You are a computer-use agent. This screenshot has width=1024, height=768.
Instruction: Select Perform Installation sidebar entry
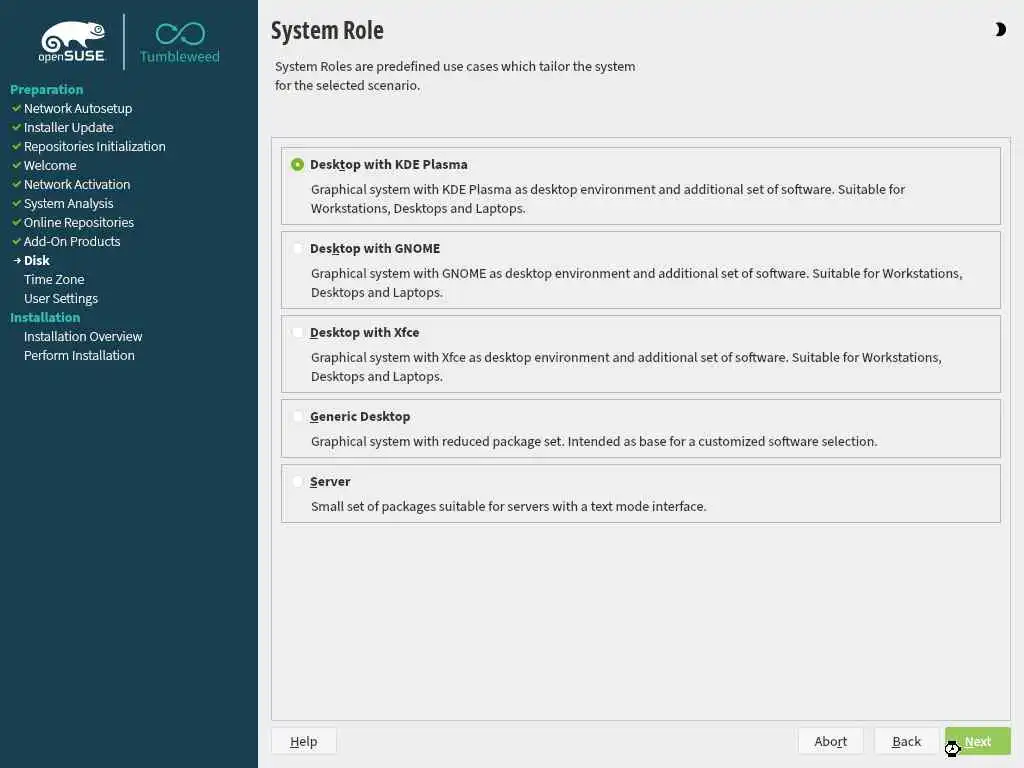coord(79,356)
